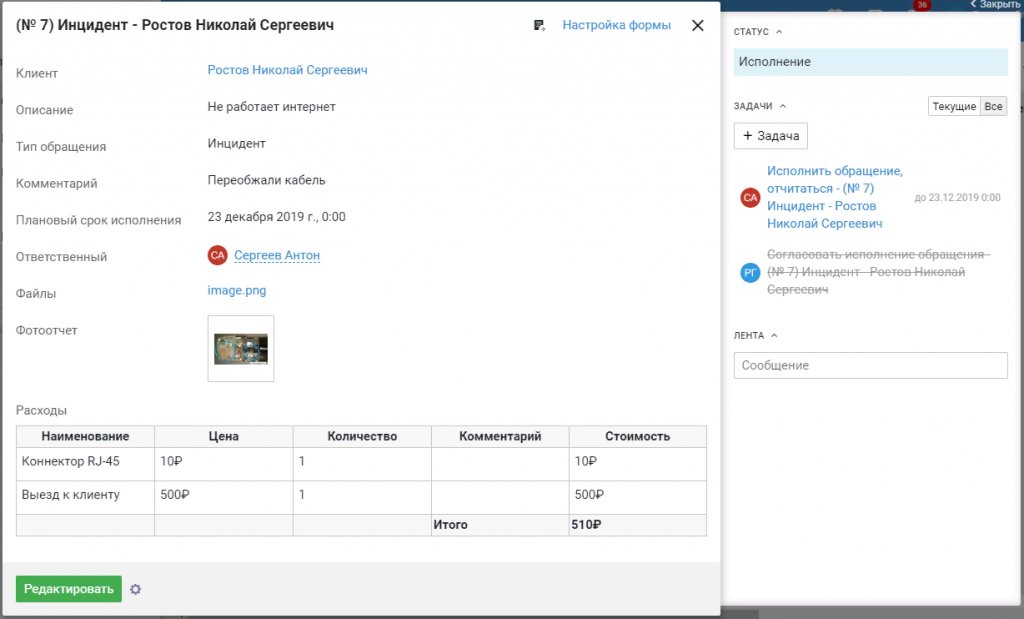The width and height of the screenshot is (1024, 619).
Task: Click the Сообщение message input field
Action: (870, 365)
